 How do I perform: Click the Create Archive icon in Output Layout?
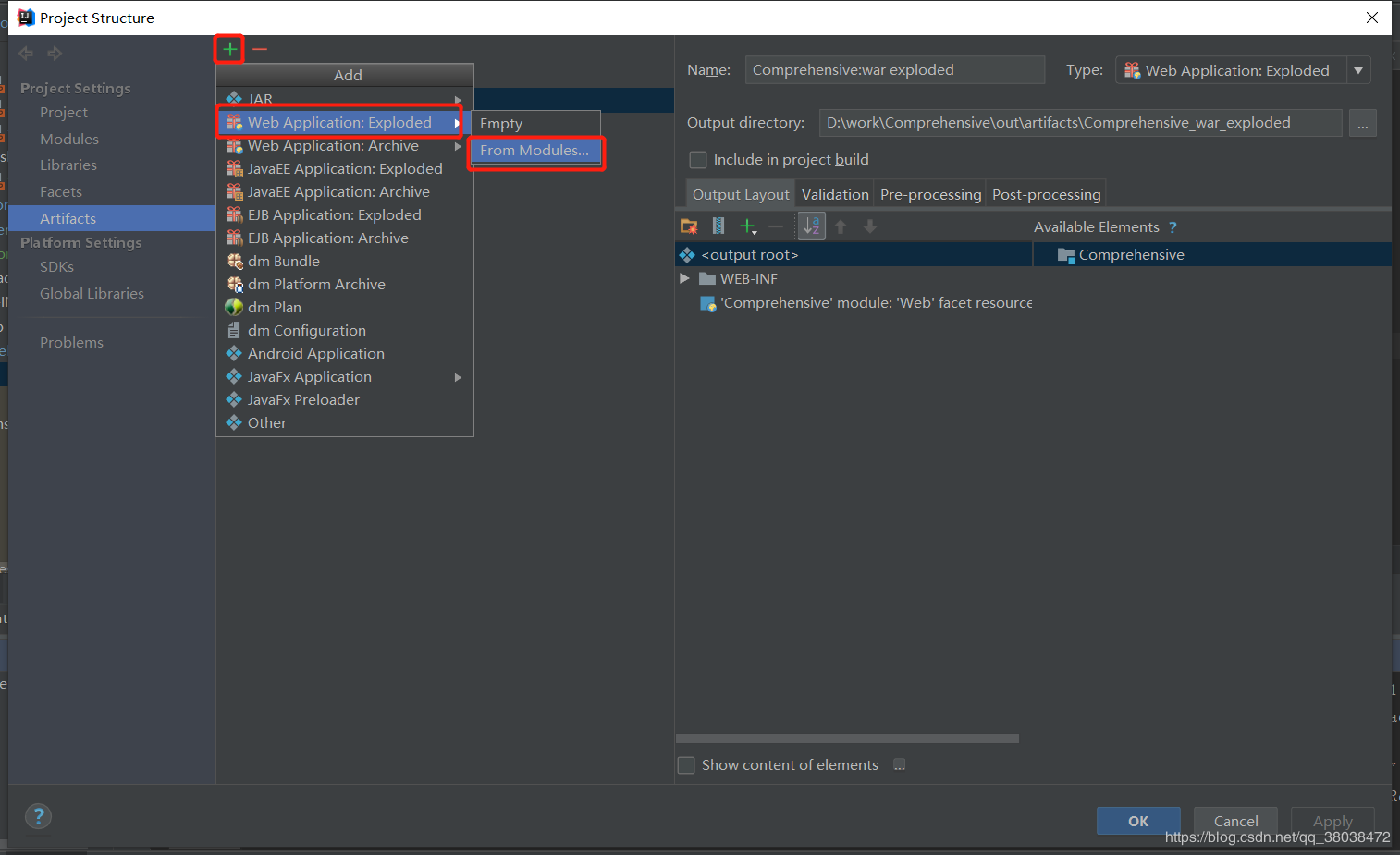(x=718, y=226)
